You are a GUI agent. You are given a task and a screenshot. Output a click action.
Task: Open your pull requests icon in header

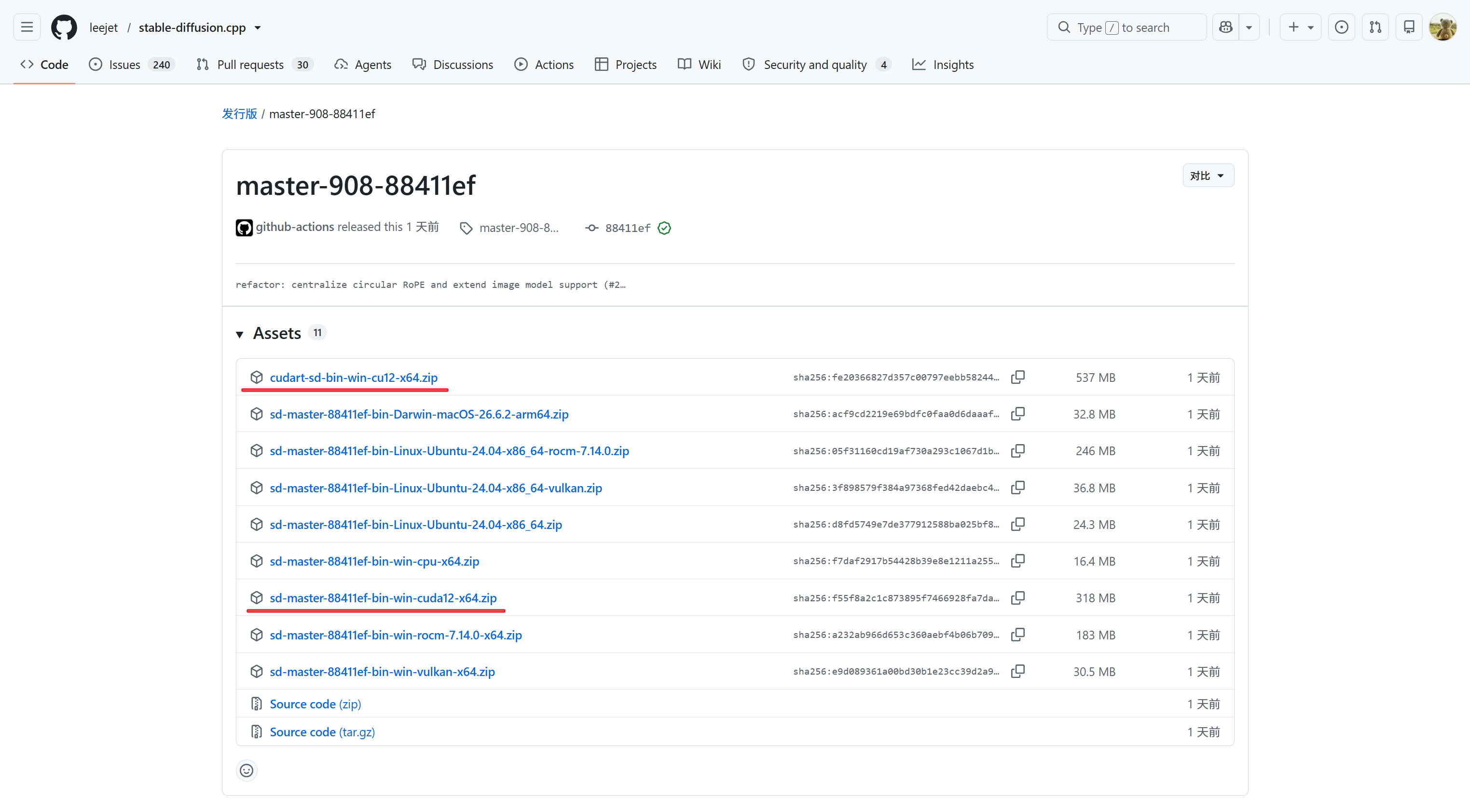1375,27
